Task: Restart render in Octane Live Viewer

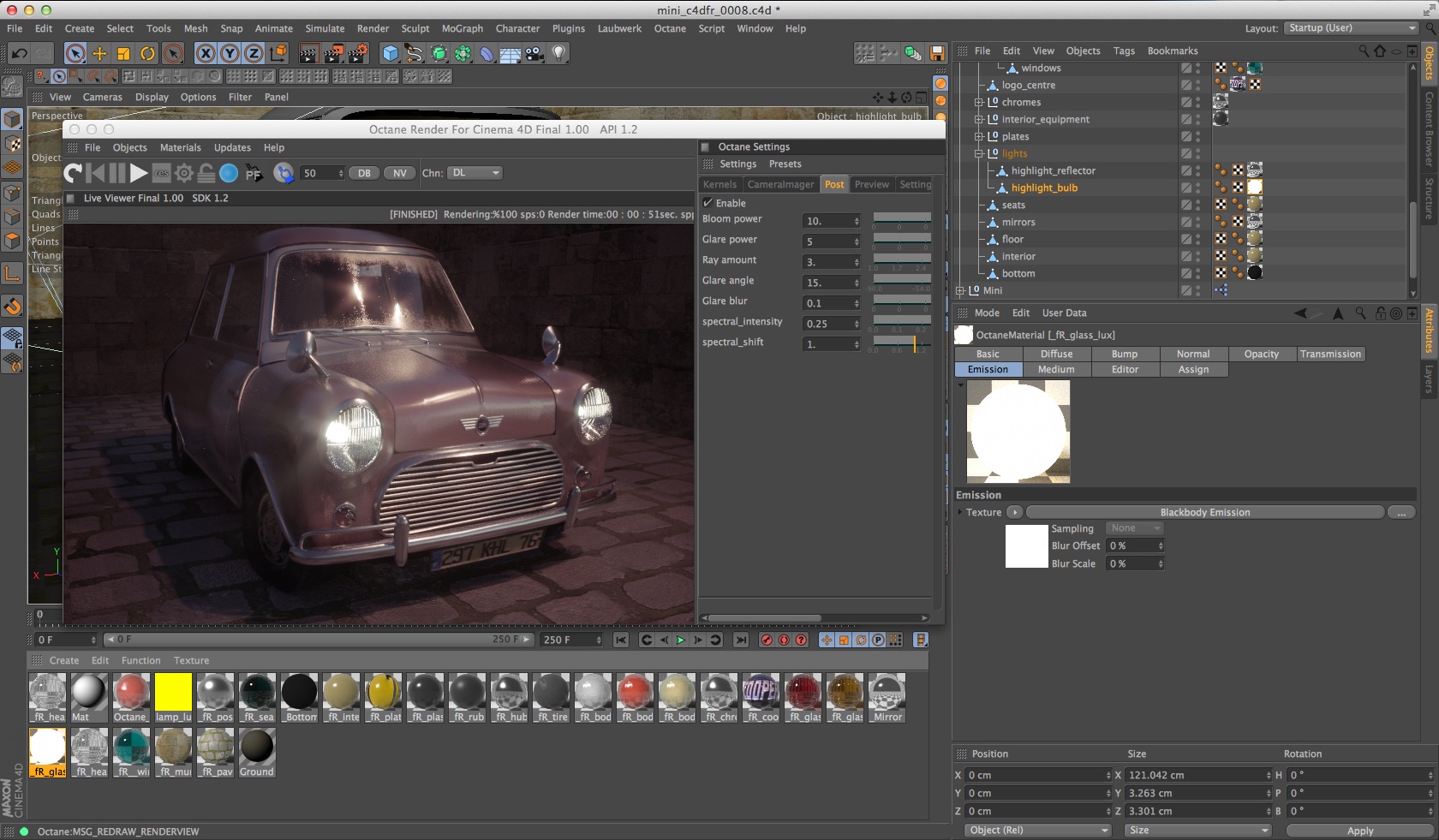Action: click(74, 174)
